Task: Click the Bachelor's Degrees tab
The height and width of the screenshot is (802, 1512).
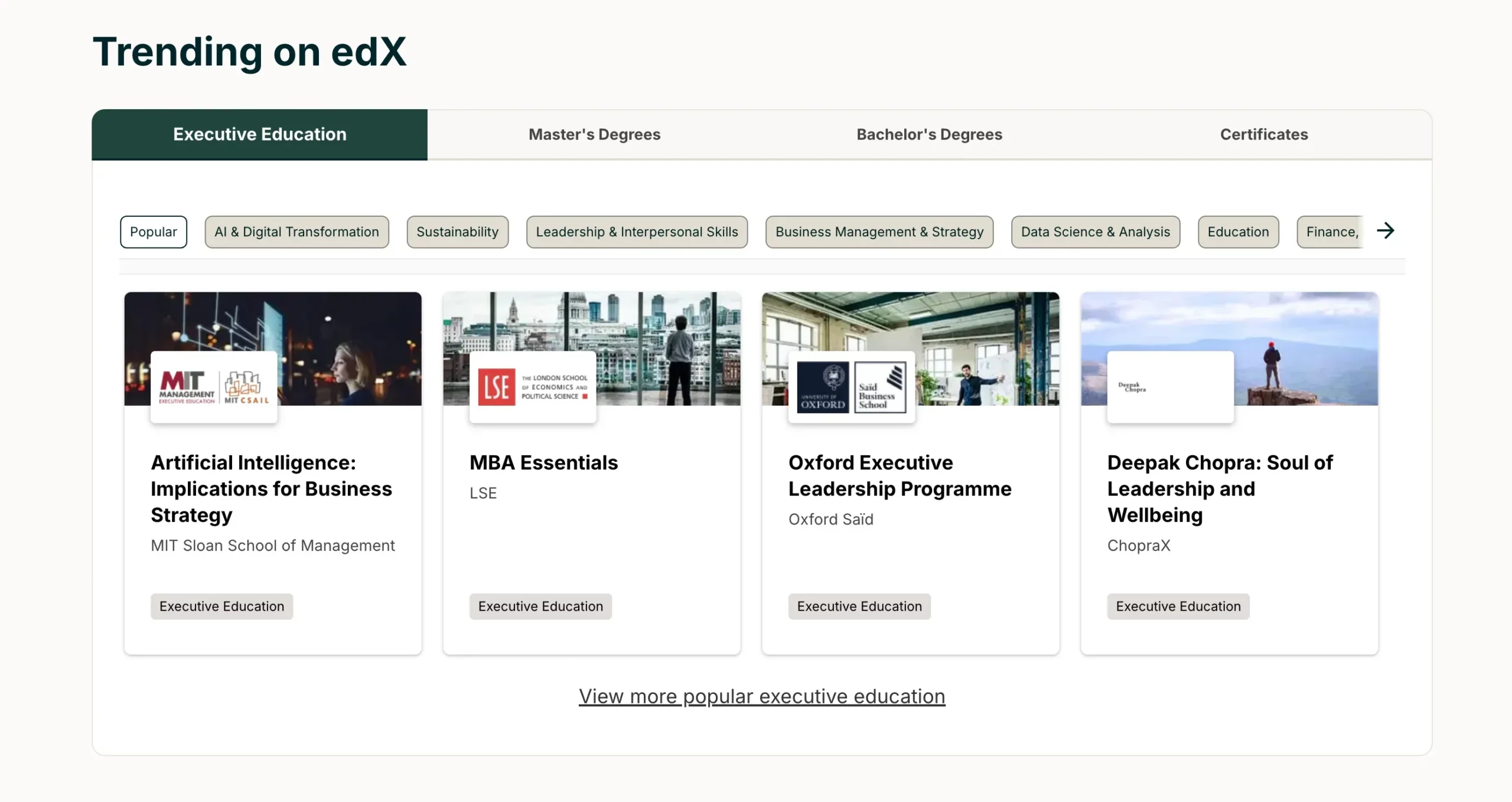Action: tap(929, 134)
